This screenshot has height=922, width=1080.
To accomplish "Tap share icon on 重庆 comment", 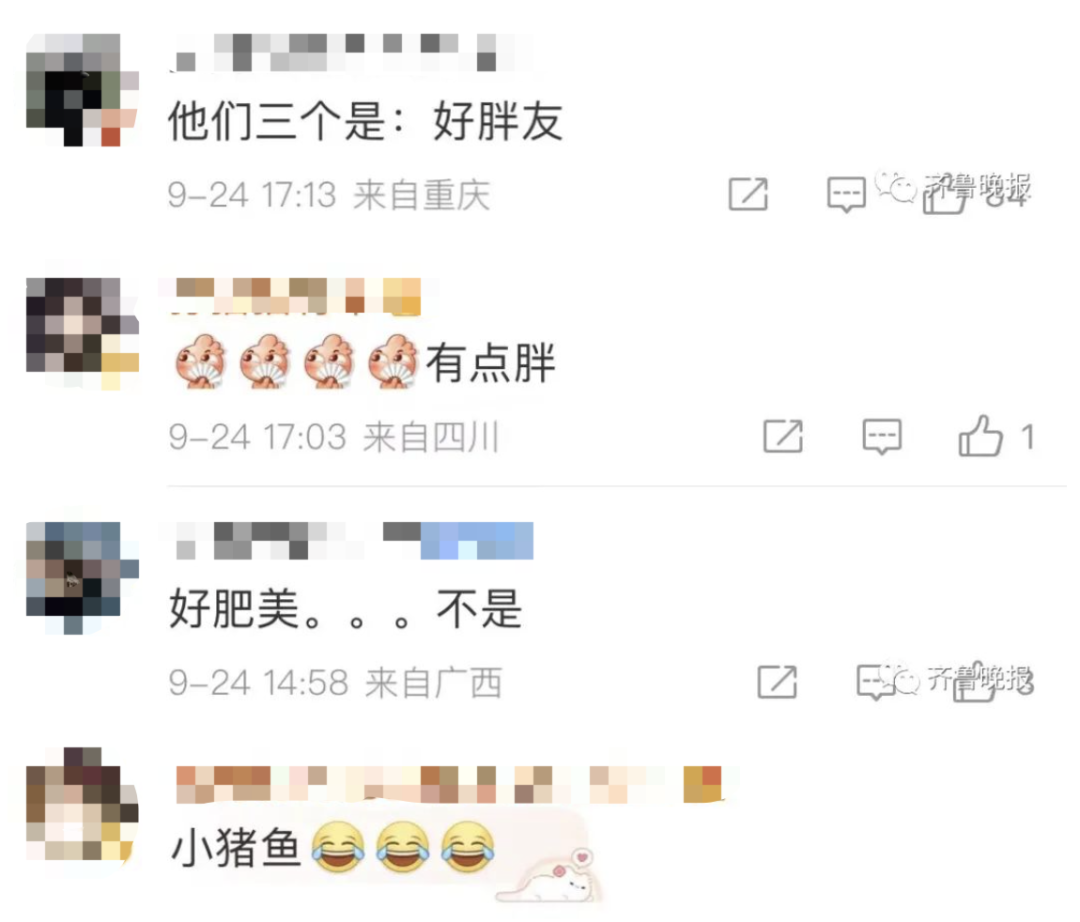I will click(x=748, y=194).
